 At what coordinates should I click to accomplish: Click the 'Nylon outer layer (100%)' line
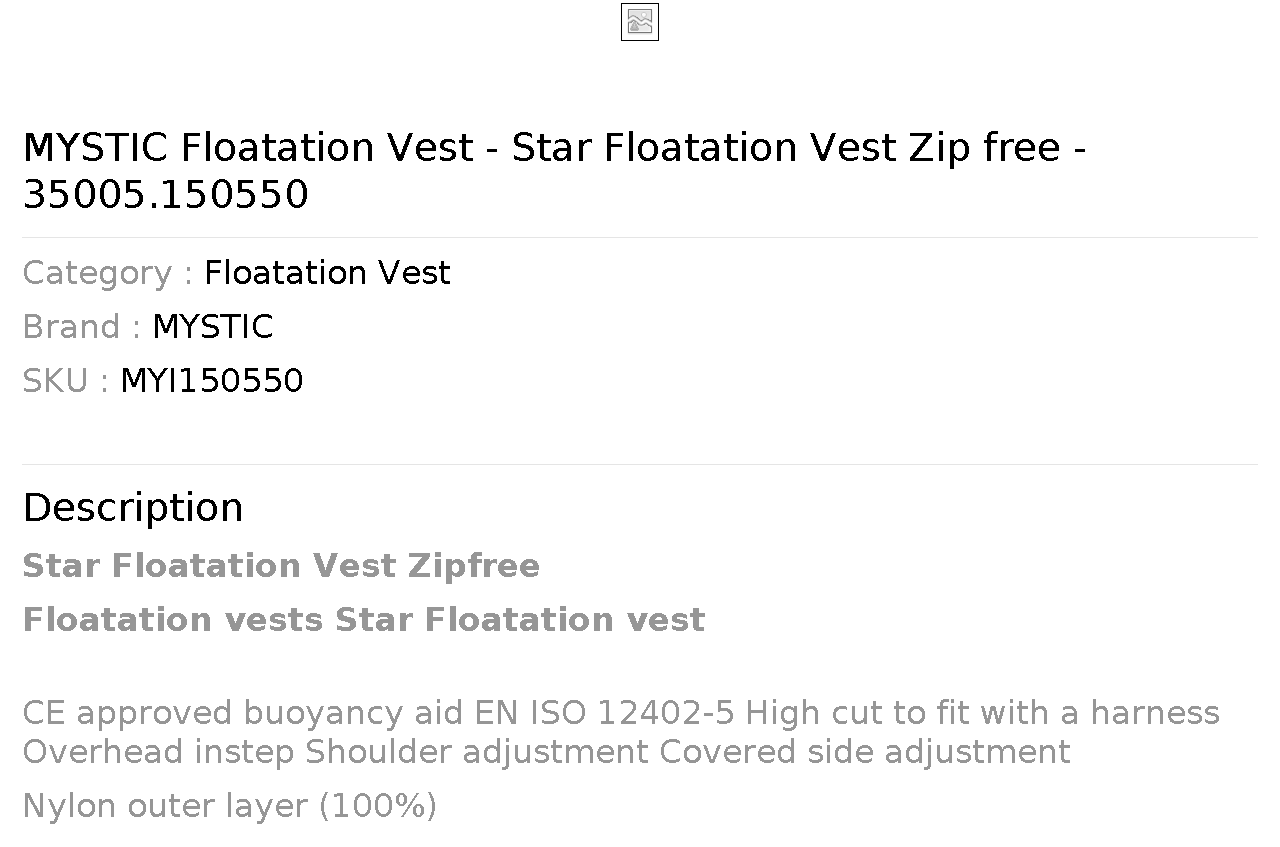[x=230, y=805]
